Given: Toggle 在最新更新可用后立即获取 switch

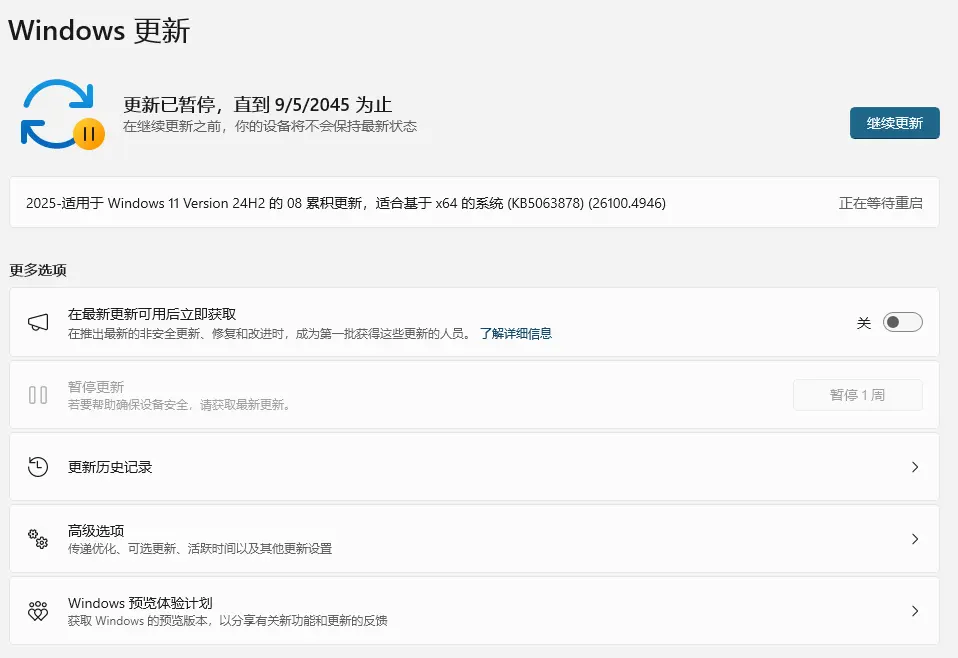Looking at the screenshot, I should [x=902, y=322].
